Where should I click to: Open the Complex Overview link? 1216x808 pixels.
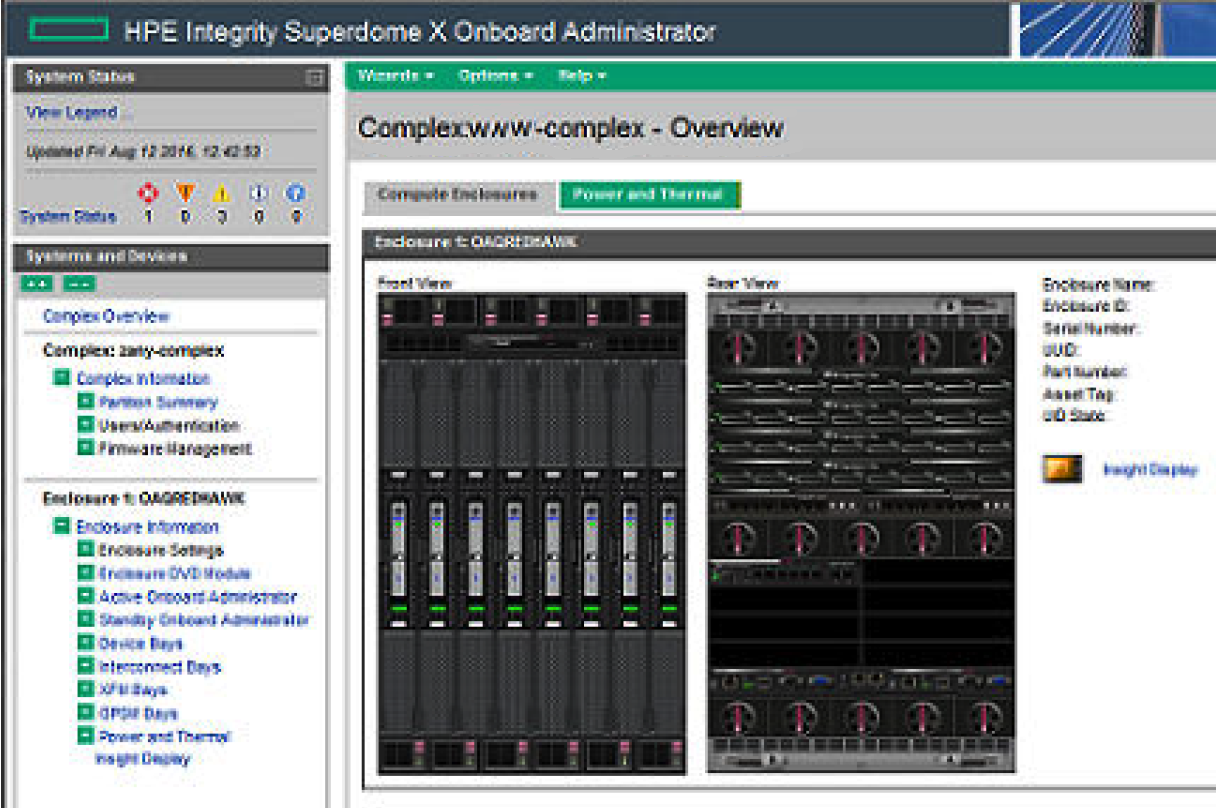(106, 316)
